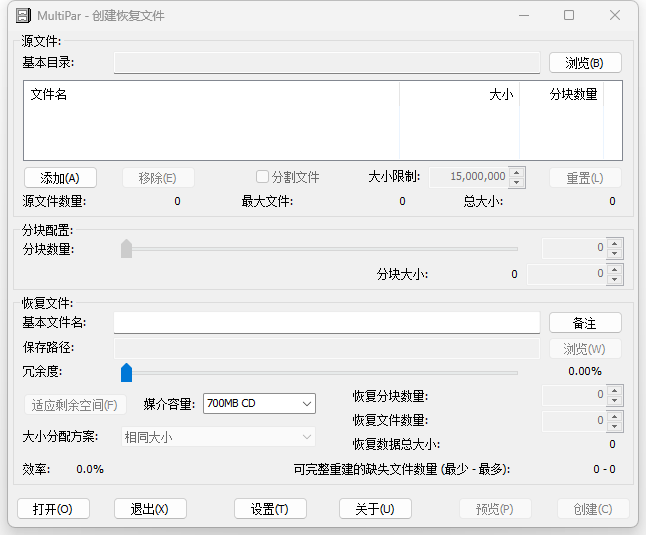Viewport: 646px width, 535px height.
Task: Click the 恢复文件数量 input field
Action: pos(574,421)
